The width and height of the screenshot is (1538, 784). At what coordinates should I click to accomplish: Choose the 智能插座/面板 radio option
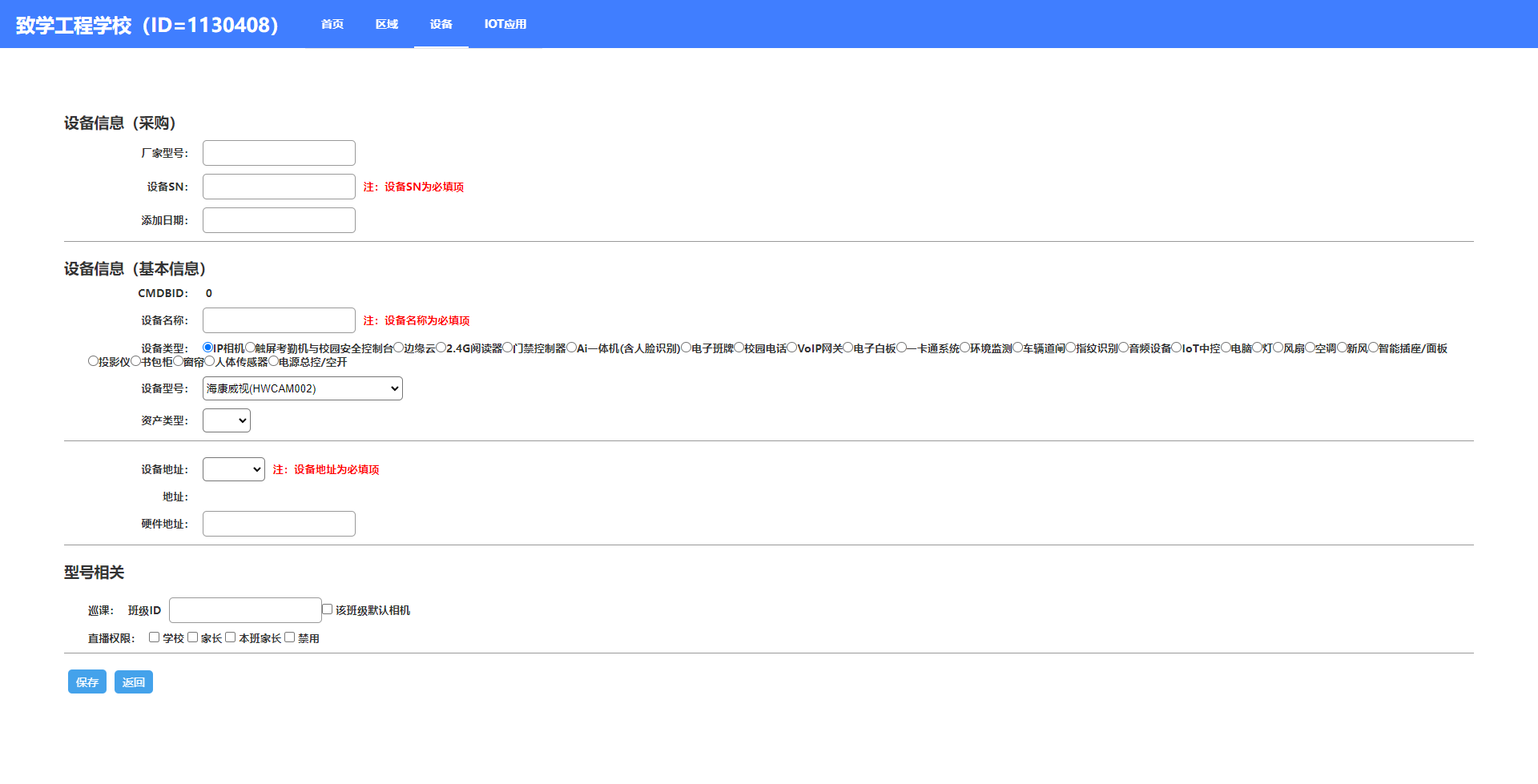click(x=1373, y=348)
